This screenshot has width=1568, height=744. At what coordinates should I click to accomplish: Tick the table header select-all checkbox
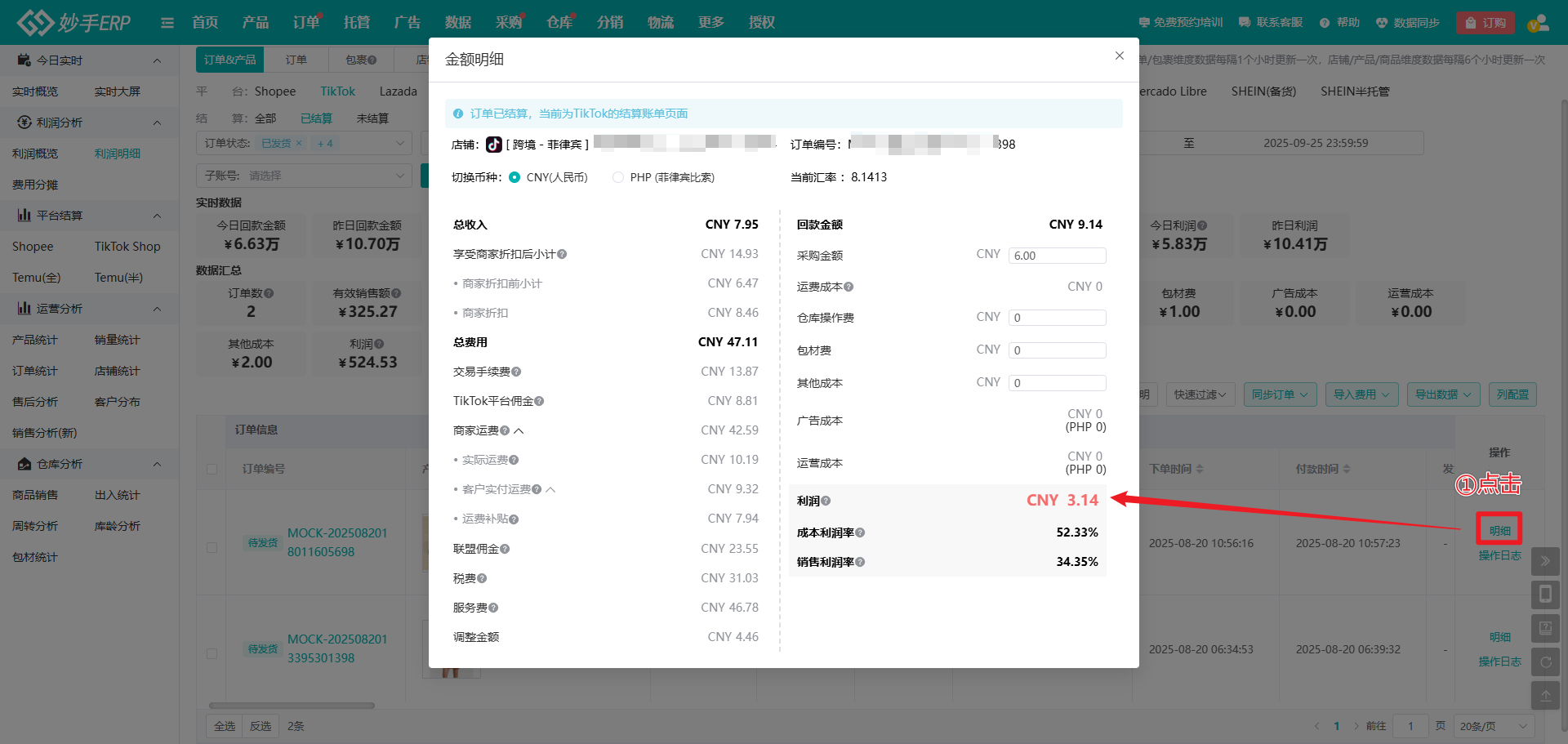click(212, 469)
